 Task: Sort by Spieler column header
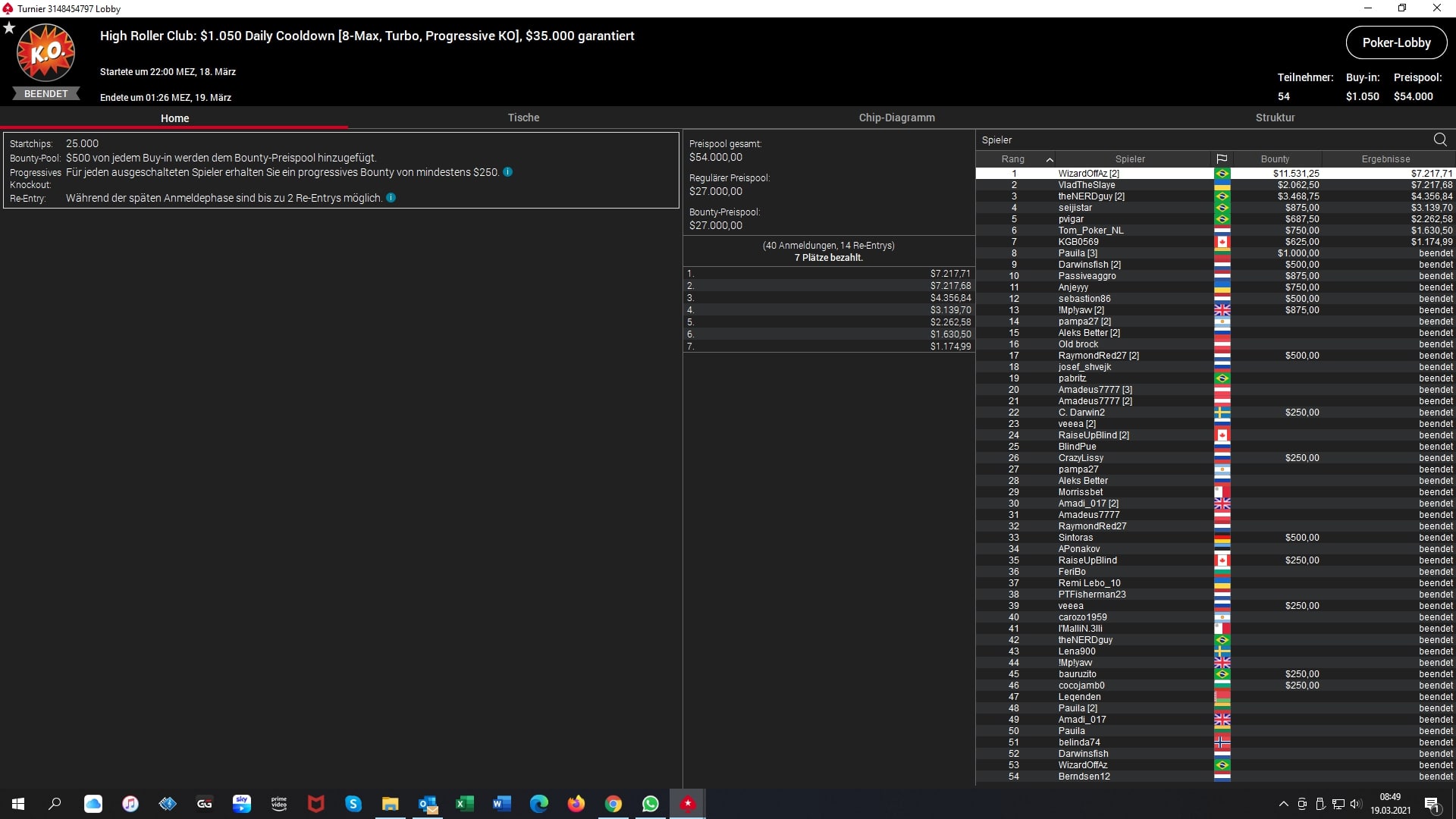(1130, 159)
